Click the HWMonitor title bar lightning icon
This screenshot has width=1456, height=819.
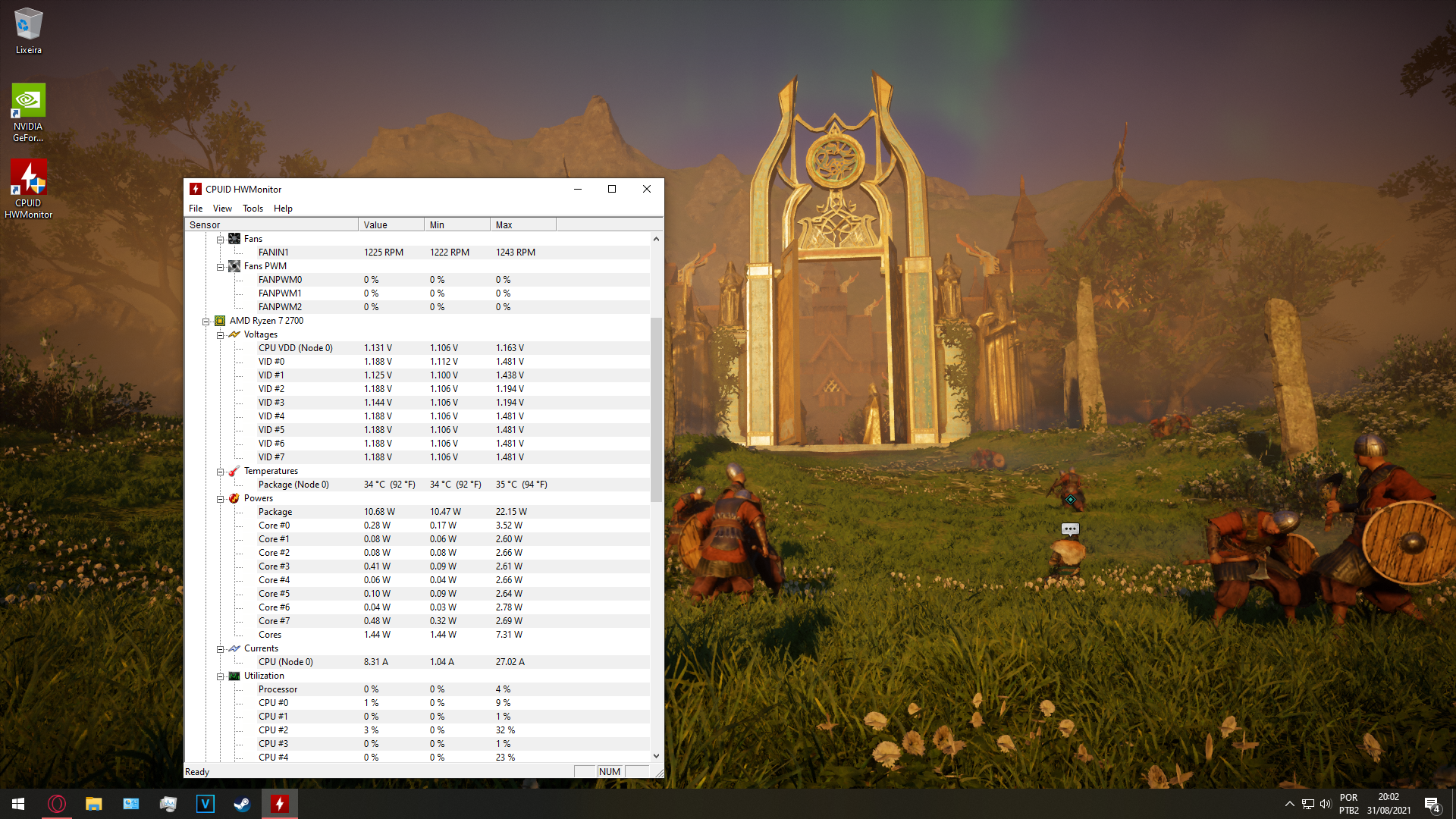(x=196, y=189)
